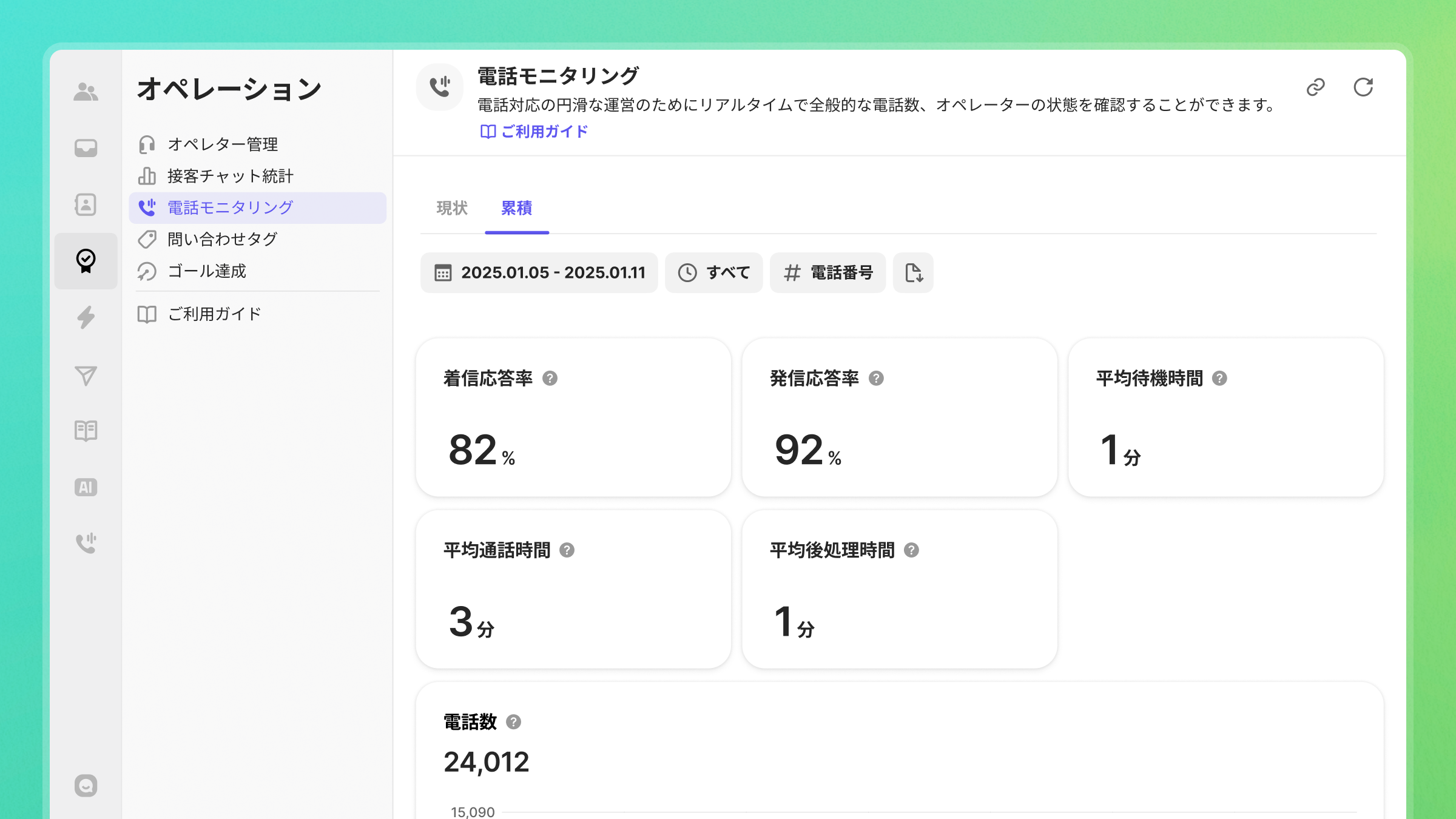Open the 電話番号 filter dropdown
The width and height of the screenshot is (1456, 819).
[x=827, y=273]
